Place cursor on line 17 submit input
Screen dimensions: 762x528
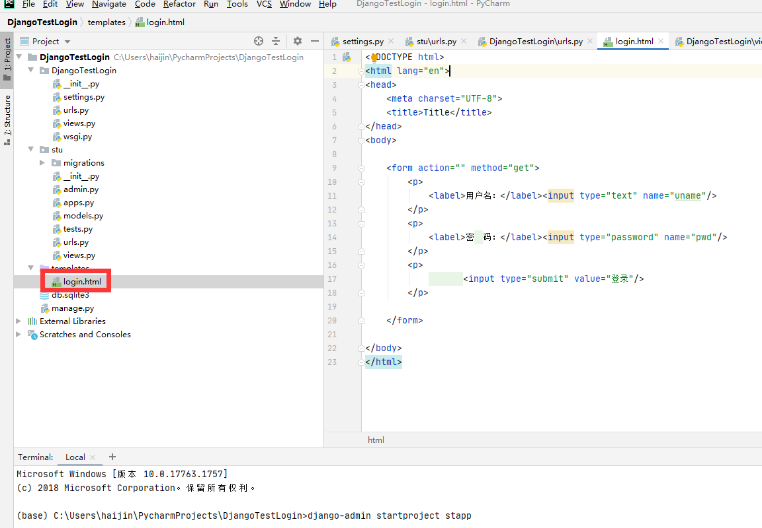coord(554,279)
